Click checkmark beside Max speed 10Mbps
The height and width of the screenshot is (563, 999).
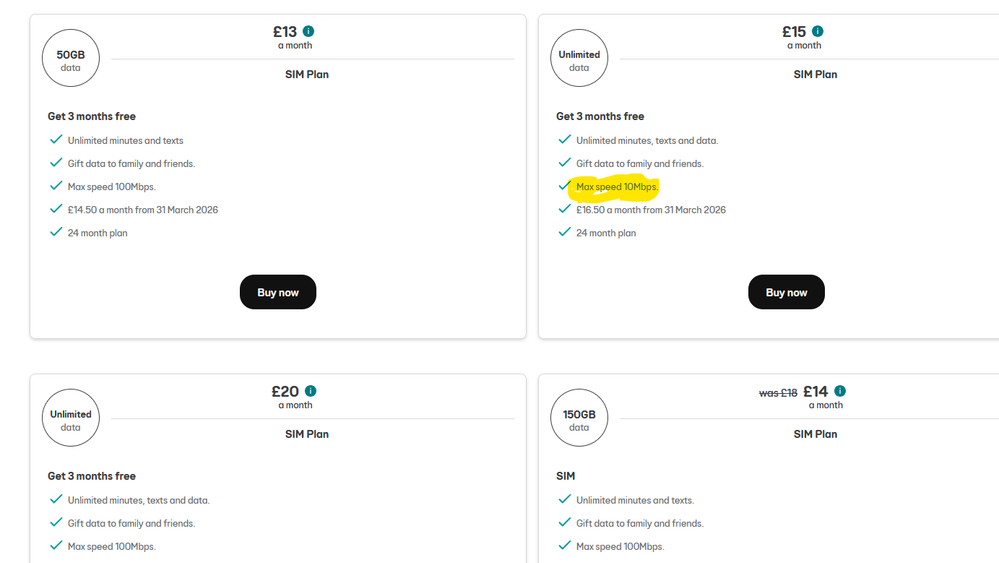(565, 186)
